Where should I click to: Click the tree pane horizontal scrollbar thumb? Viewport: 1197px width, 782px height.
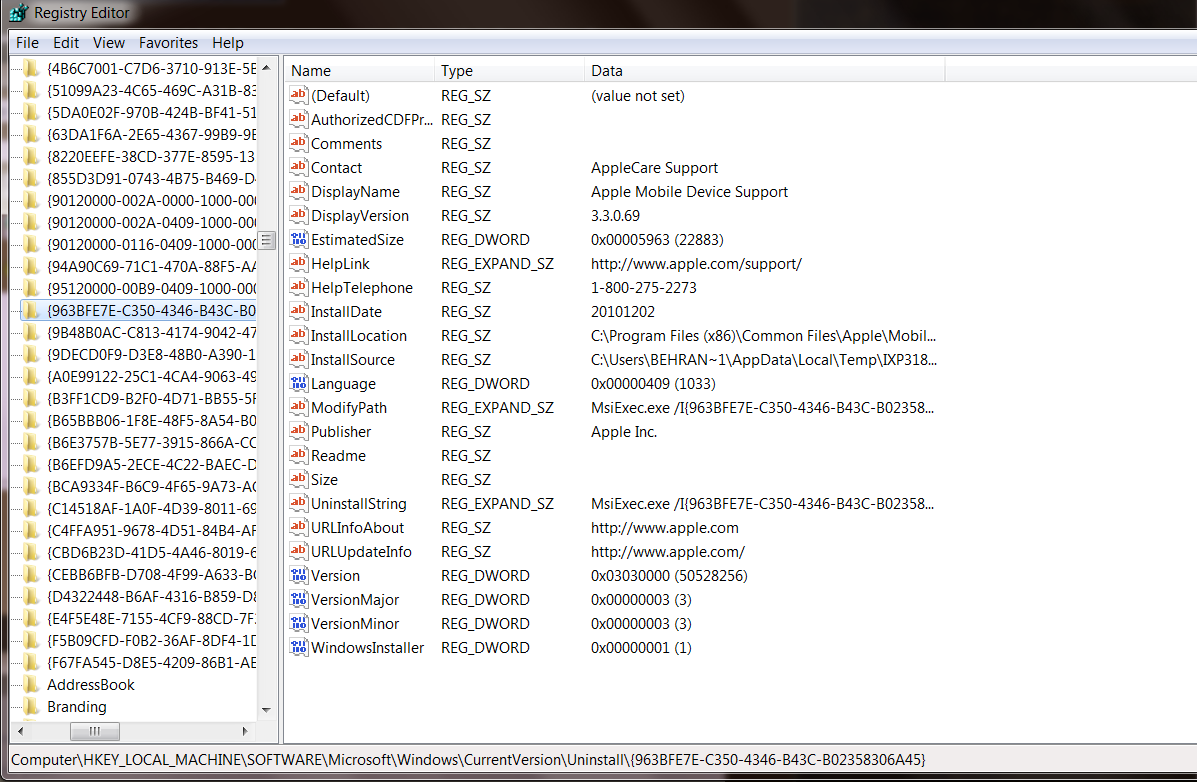pos(95,731)
